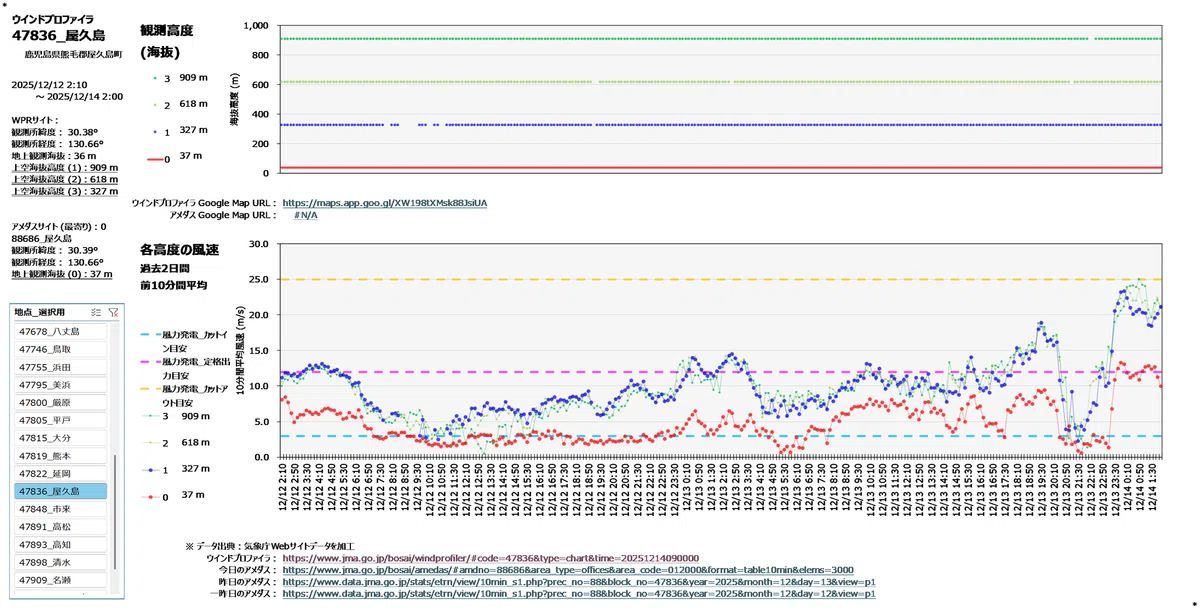Select slicer item 47891_高松

(60, 527)
